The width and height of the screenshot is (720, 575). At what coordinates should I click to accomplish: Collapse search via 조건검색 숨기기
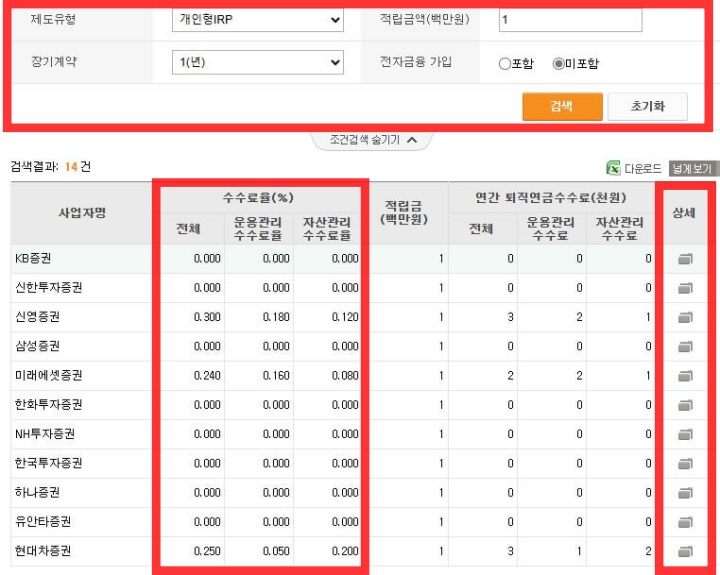pyautogui.click(x=372, y=140)
